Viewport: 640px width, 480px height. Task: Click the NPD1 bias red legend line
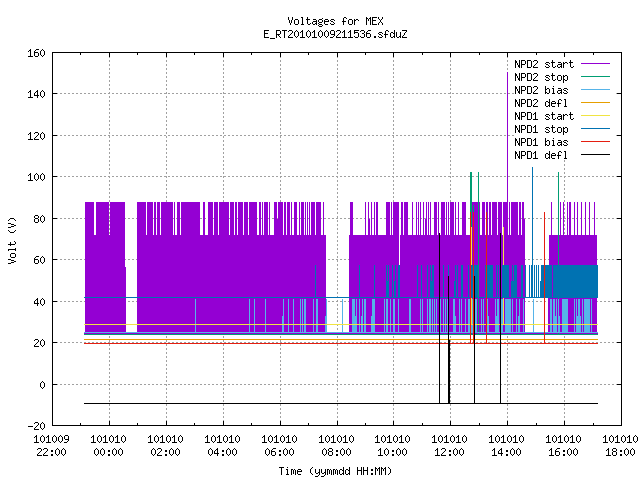(x=595, y=142)
